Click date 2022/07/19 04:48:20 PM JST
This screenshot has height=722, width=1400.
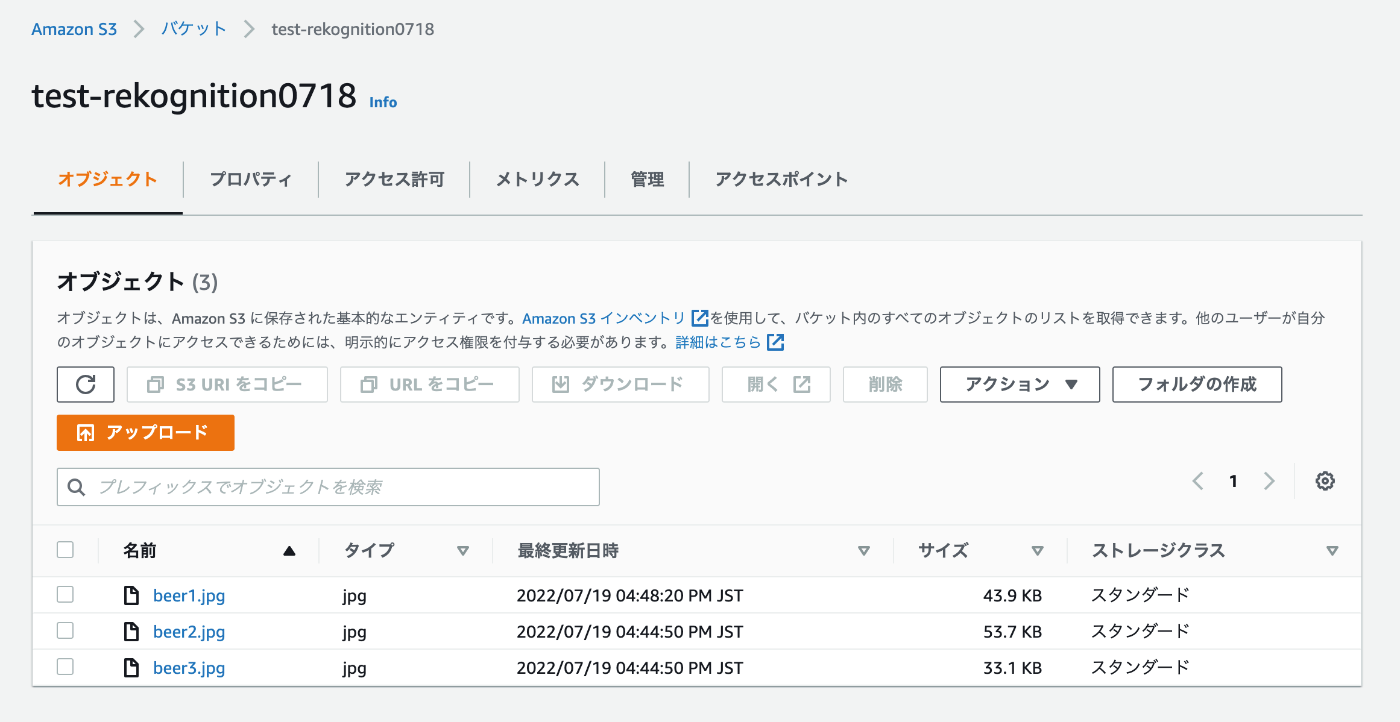(629, 596)
